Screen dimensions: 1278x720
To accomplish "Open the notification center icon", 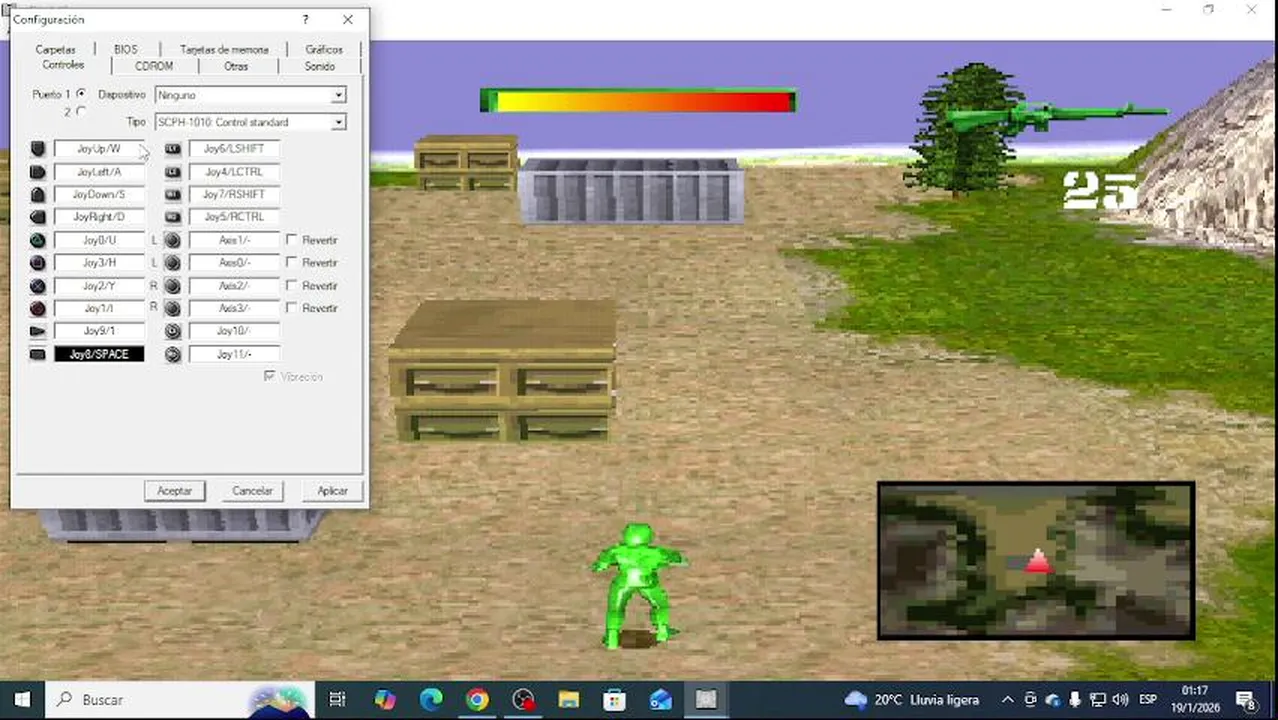I will tap(1246, 700).
